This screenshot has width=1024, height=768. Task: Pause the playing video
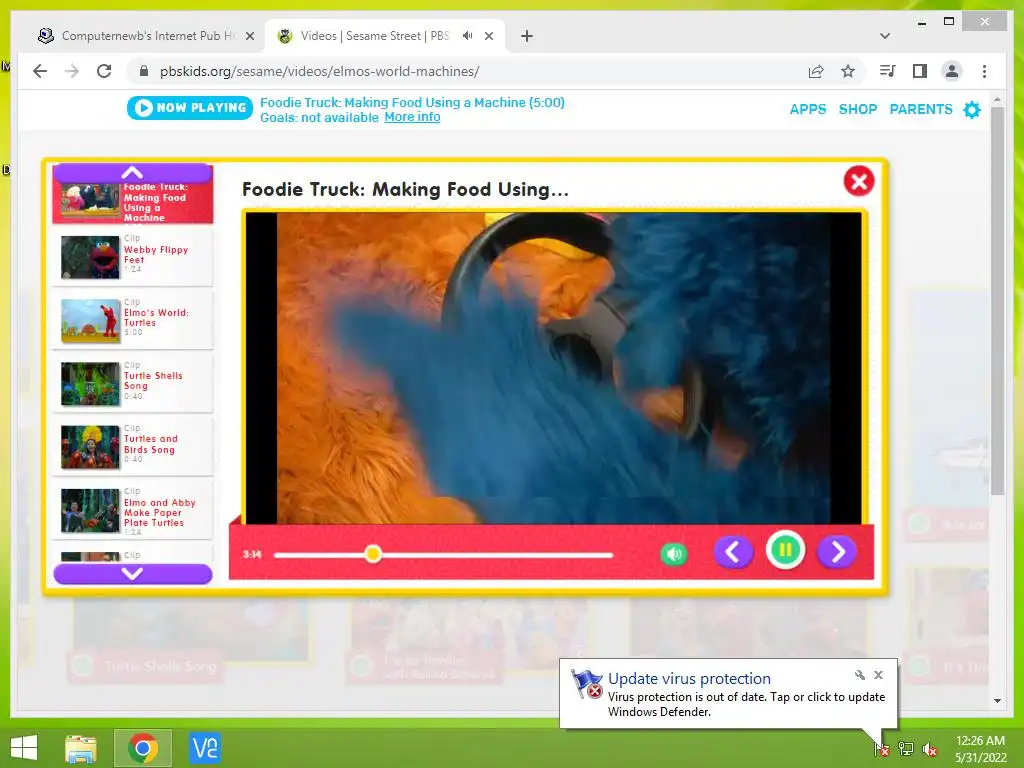(x=785, y=551)
